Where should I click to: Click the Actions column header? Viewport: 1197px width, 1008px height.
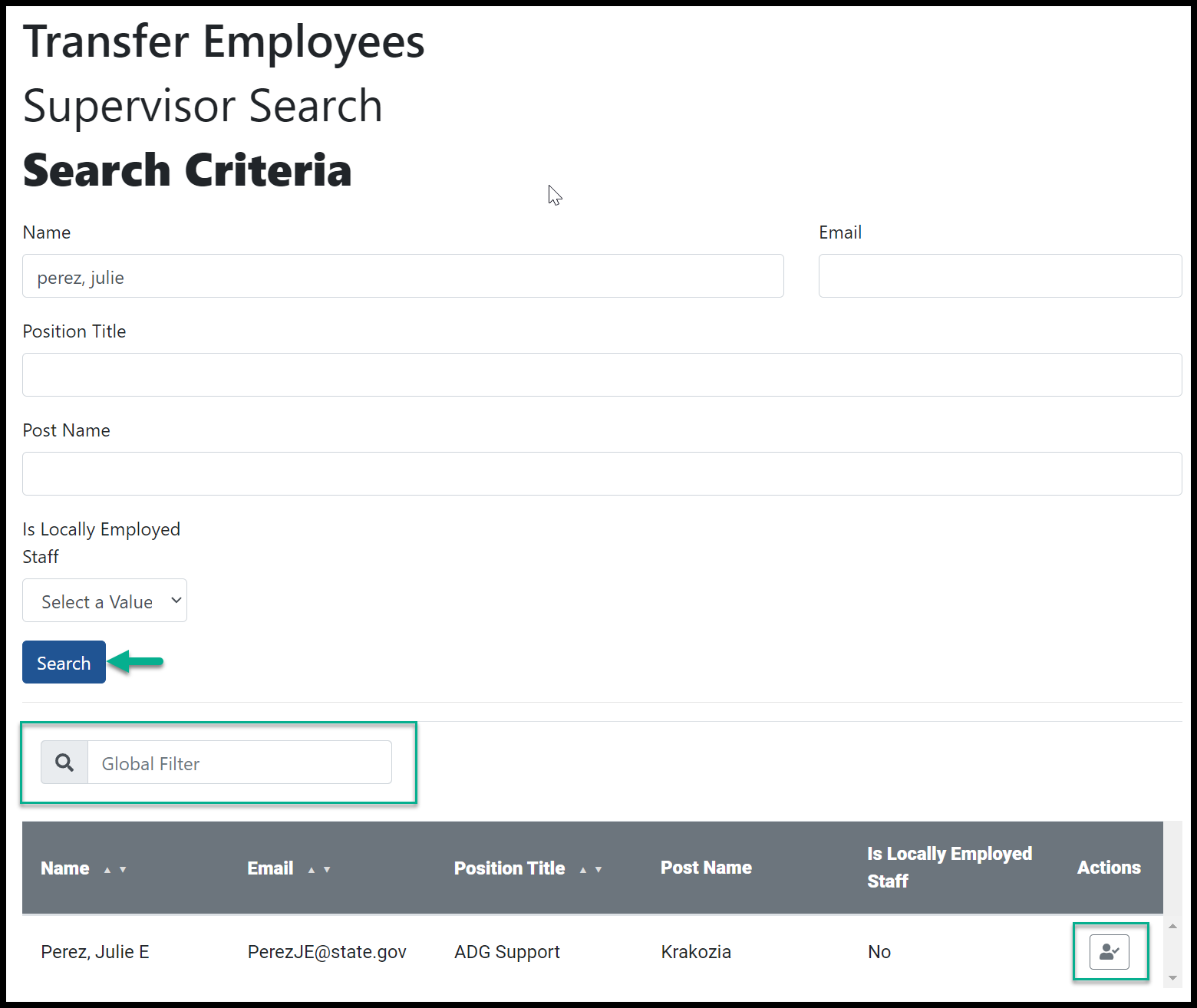pyautogui.click(x=1109, y=868)
